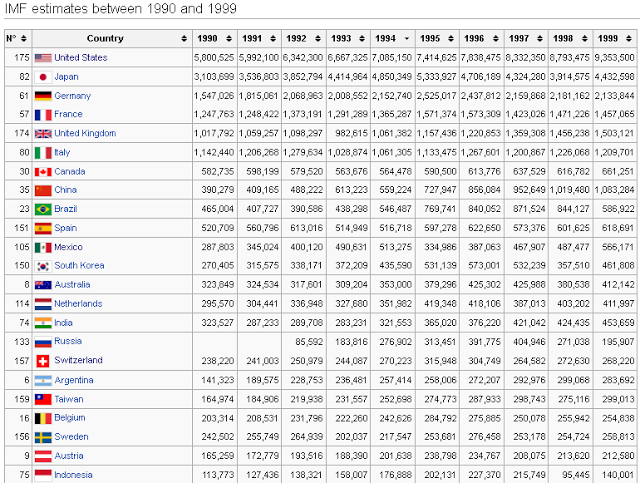Viewport: 640px width, 483px height.
Task: Open the Germany link
Action: (73, 96)
